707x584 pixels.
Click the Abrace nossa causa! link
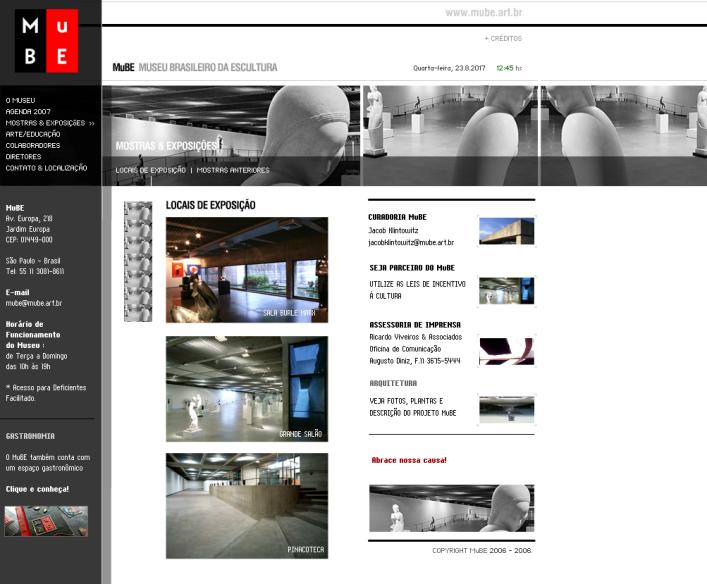click(409, 460)
